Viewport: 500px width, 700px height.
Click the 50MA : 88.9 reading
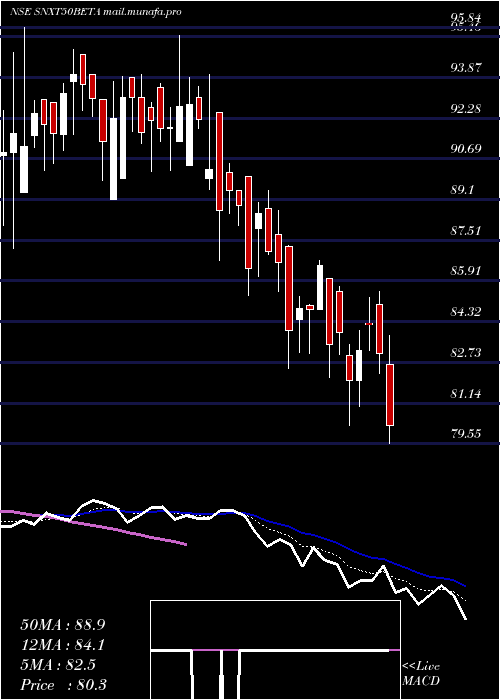(x=63, y=625)
